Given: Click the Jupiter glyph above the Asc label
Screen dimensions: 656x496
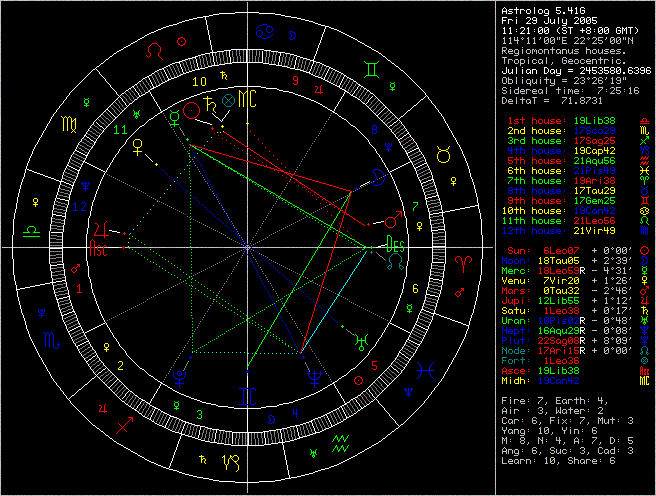Looking at the screenshot, I should [x=100, y=229].
